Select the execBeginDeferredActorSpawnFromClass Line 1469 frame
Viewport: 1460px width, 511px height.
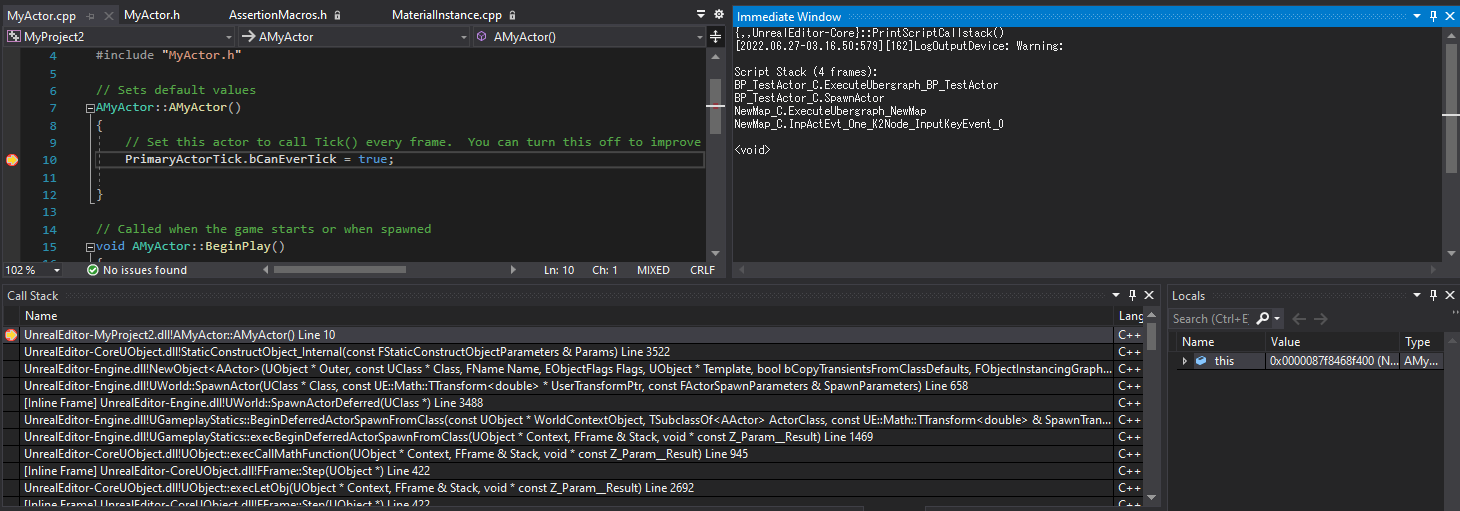(567, 437)
